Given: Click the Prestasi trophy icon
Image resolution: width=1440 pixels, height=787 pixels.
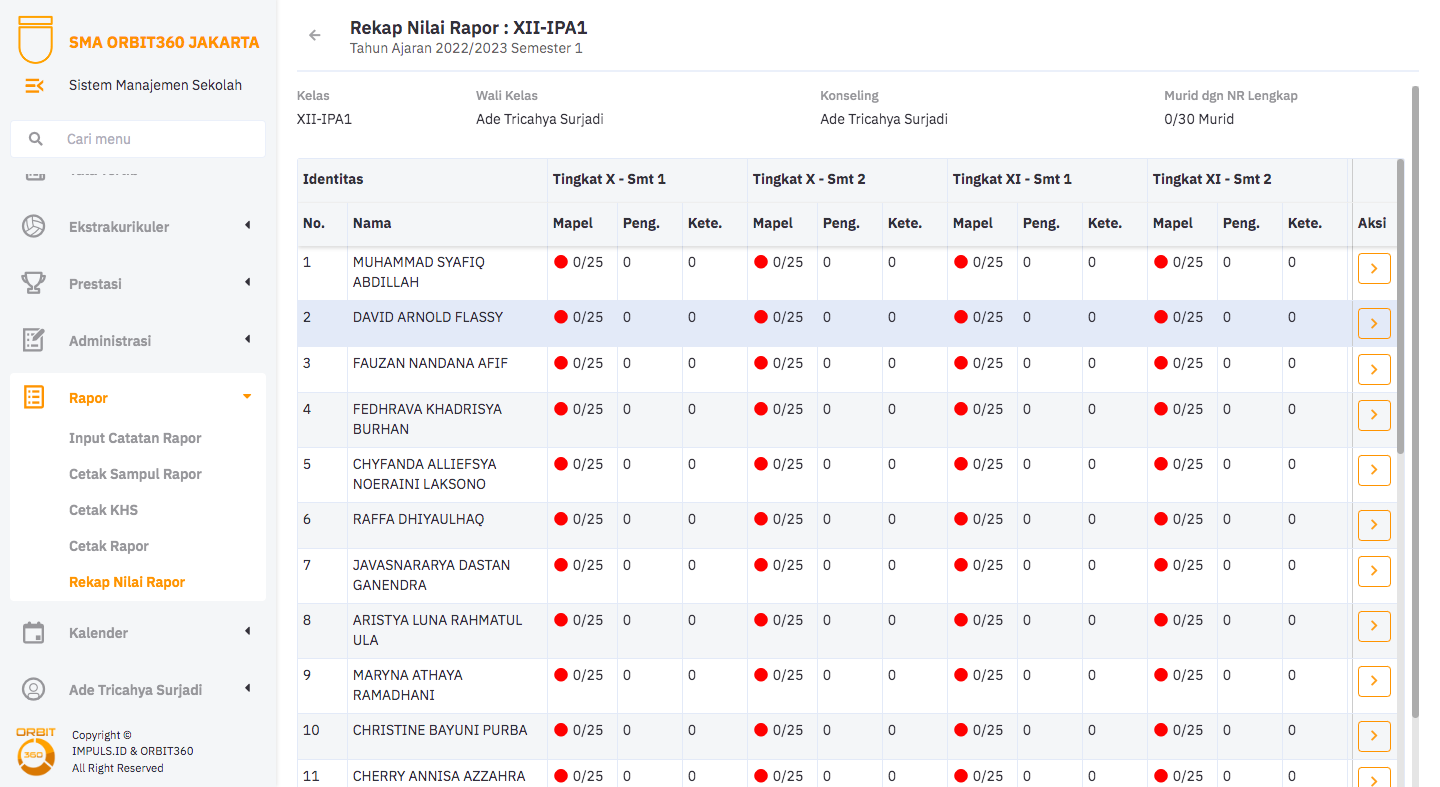Looking at the screenshot, I should tap(34, 284).
